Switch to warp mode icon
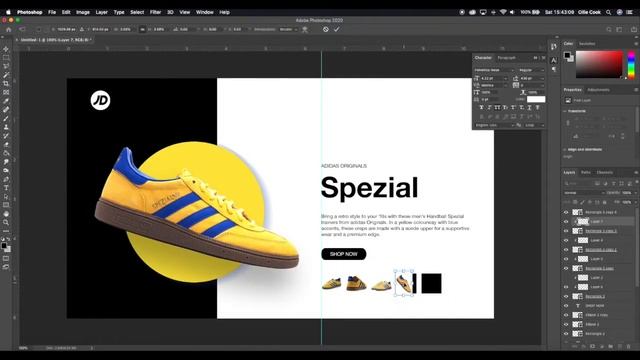 click(305, 29)
